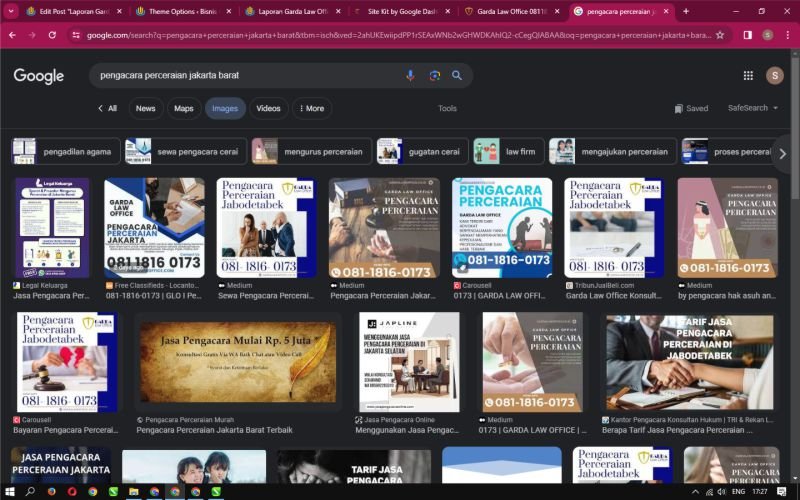This screenshot has width=800, height=500.
Task: Click the voice search microphone icon
Action: 410,75
